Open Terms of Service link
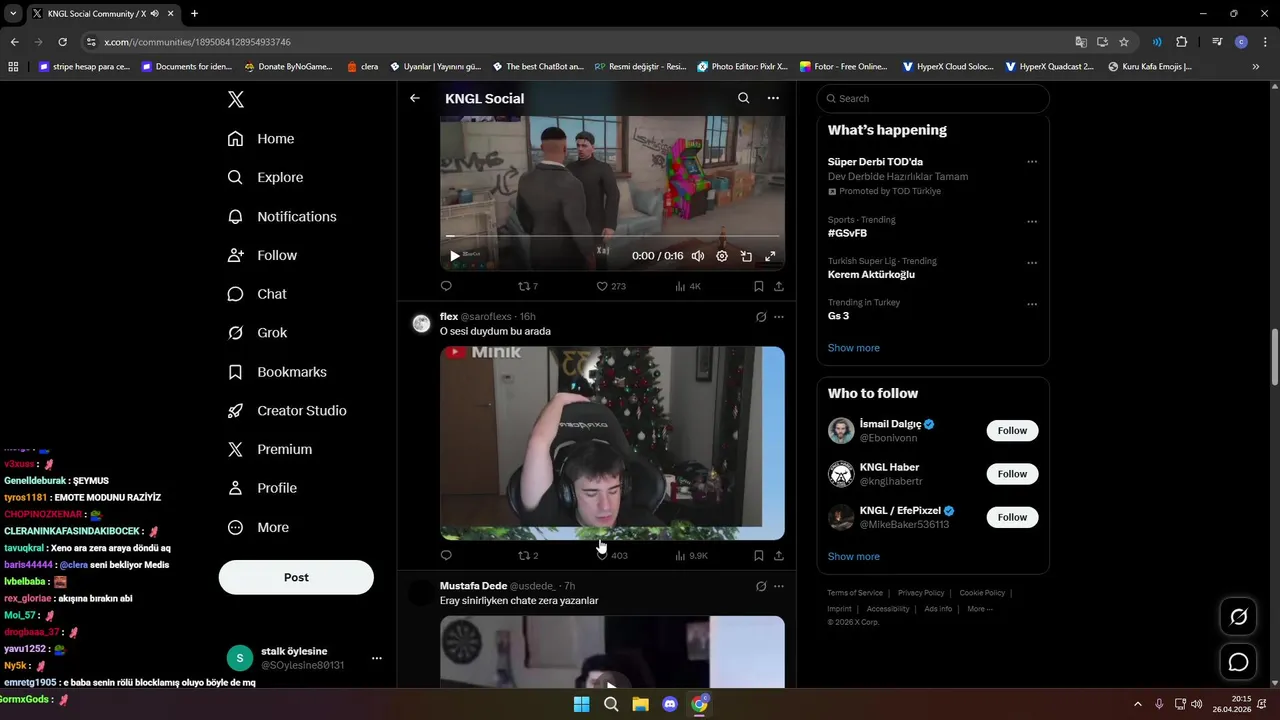This screenshot has height=720, width=1280. point(855,593)
